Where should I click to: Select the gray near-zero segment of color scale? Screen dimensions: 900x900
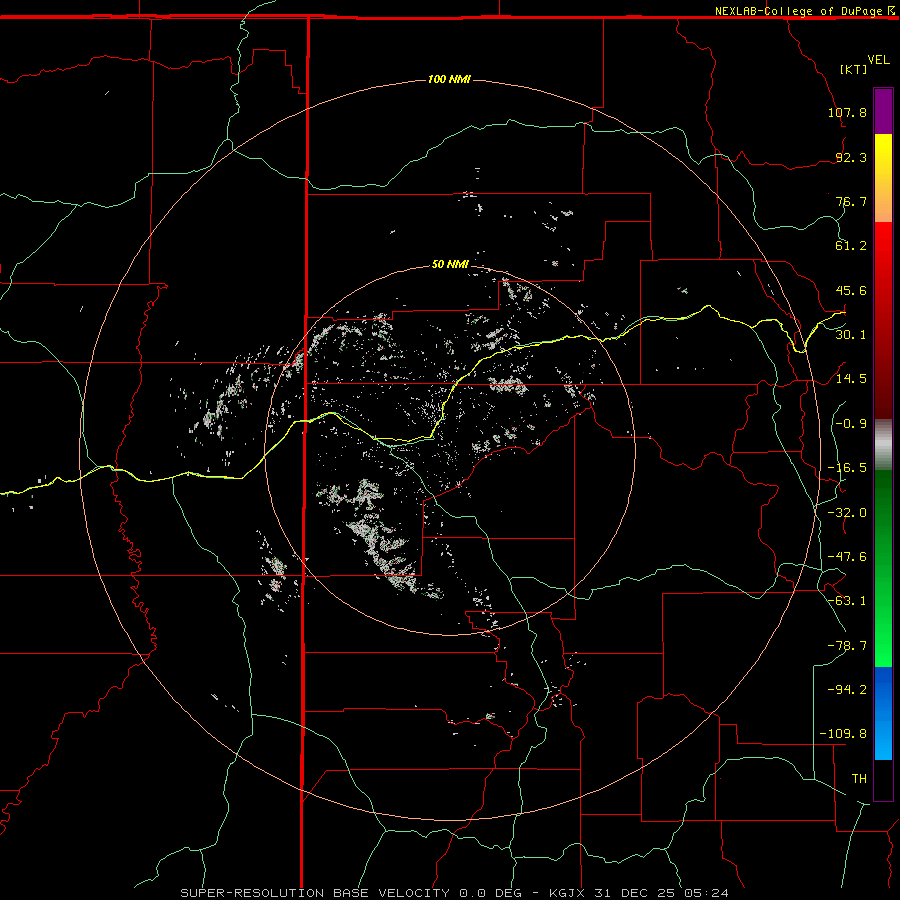pyautogui.click(x=883, y=445)
